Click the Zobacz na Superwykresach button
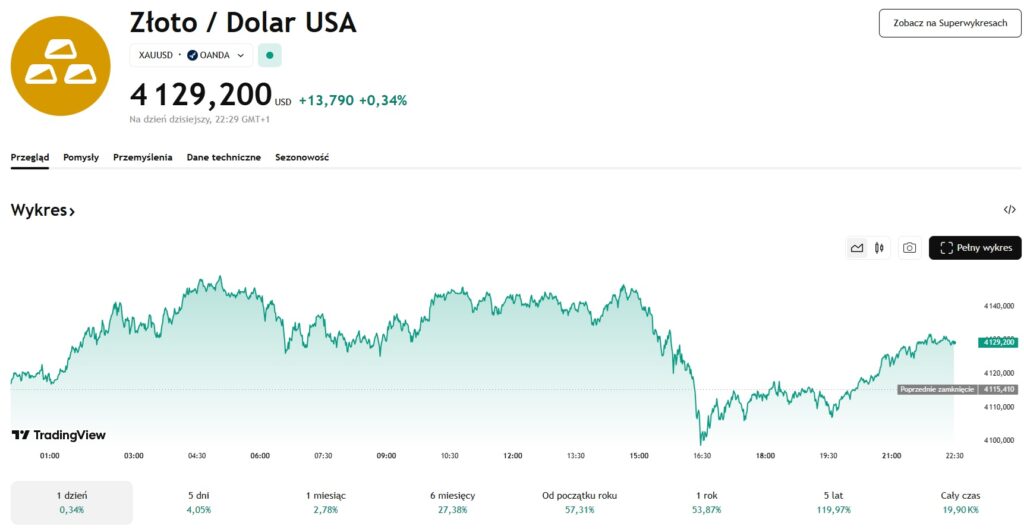The height and width of the screenshot is (529, 1024). point(950,22)
